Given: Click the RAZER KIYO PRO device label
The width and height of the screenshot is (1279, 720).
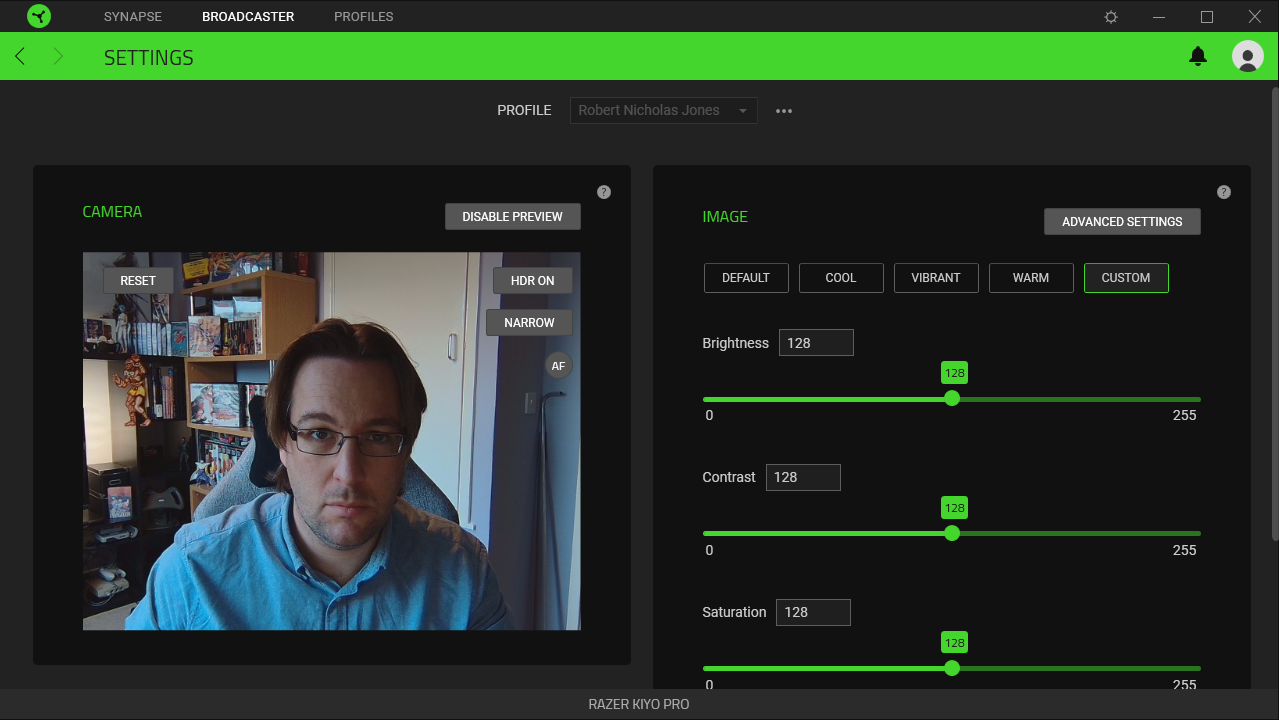Looking at the screenshot, I should (639, 704).
